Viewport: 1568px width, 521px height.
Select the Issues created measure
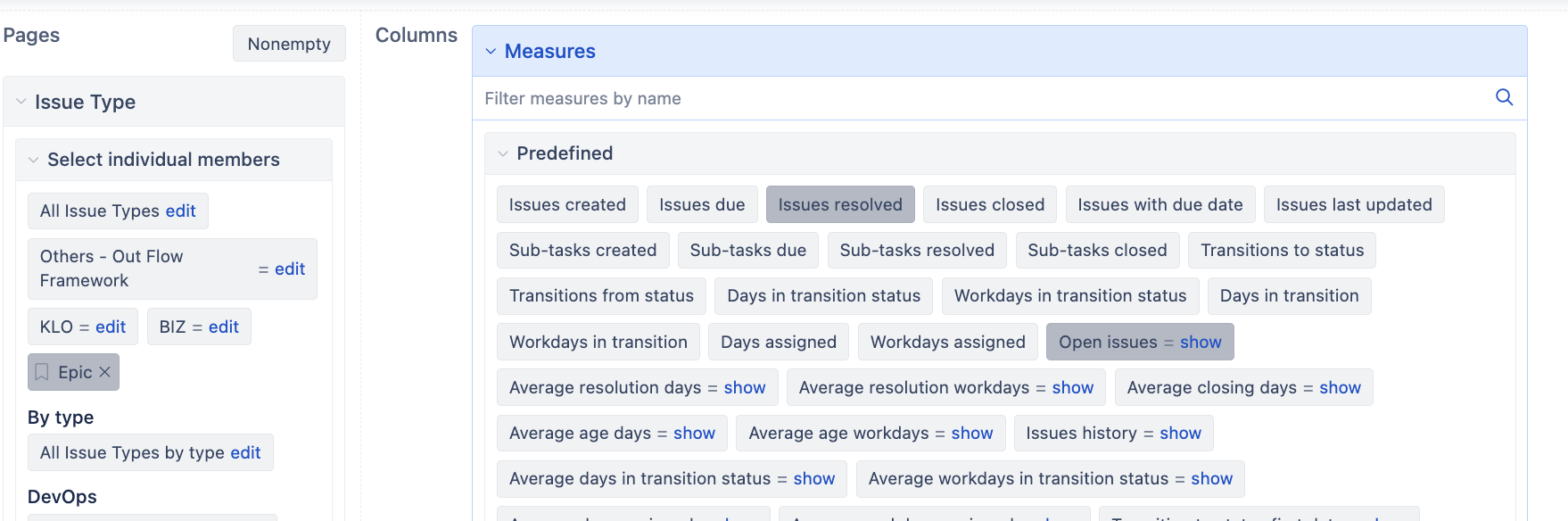567,204
